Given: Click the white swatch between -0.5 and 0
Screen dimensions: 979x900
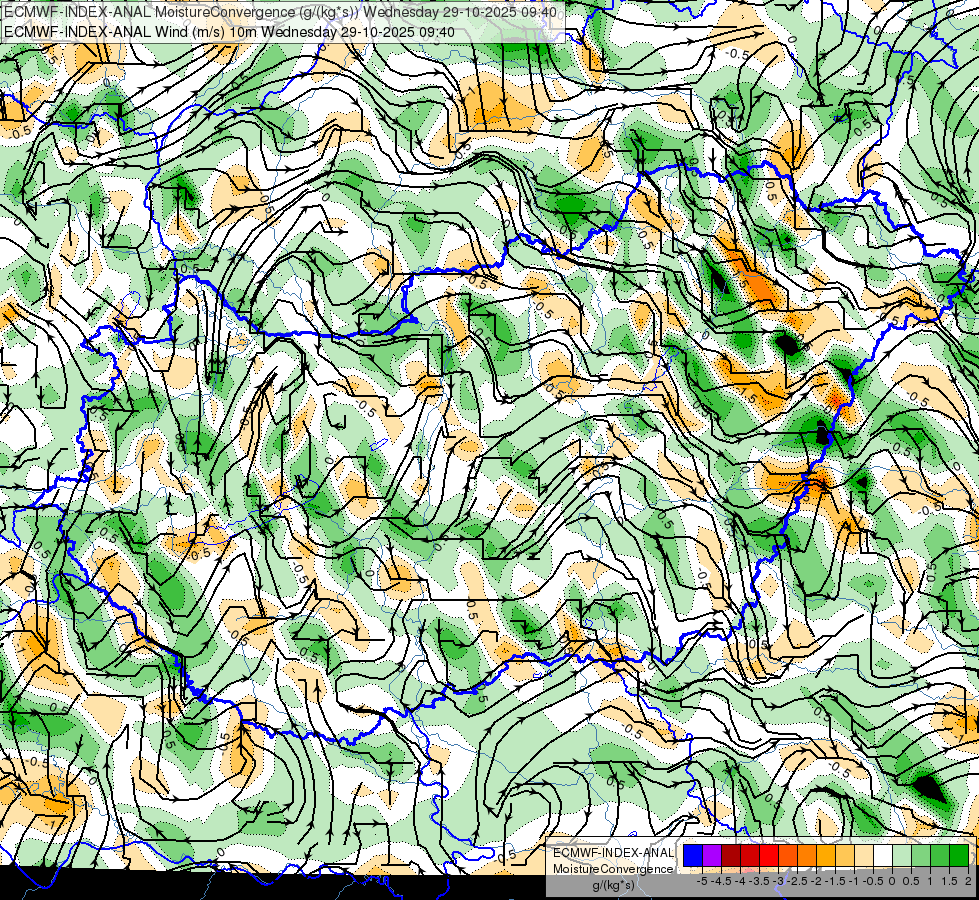Looking at the screenshot, I should coord(883,856).
